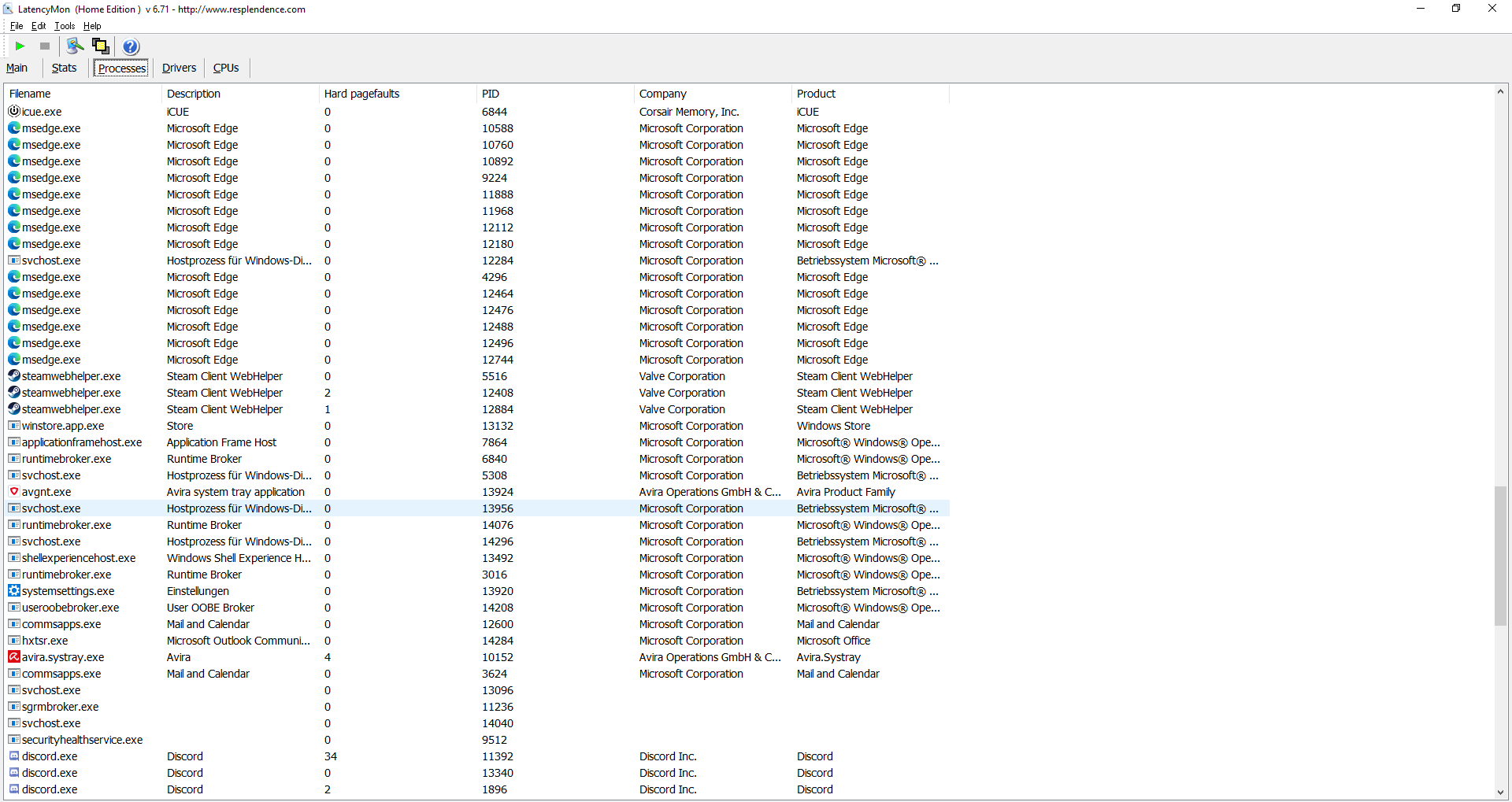Open the options icon with computer and pen

click(x=75, y=46)
